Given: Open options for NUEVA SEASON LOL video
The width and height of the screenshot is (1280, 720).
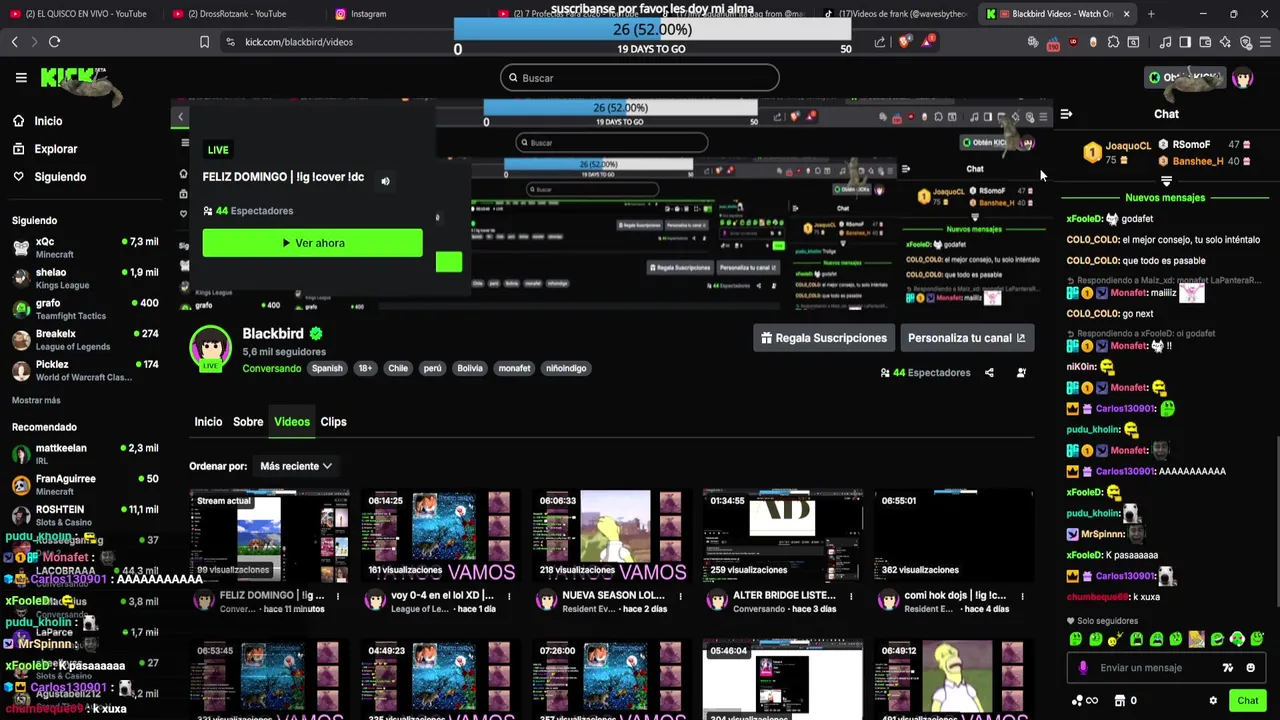Looking at the screenshot, I should point(680,596).
